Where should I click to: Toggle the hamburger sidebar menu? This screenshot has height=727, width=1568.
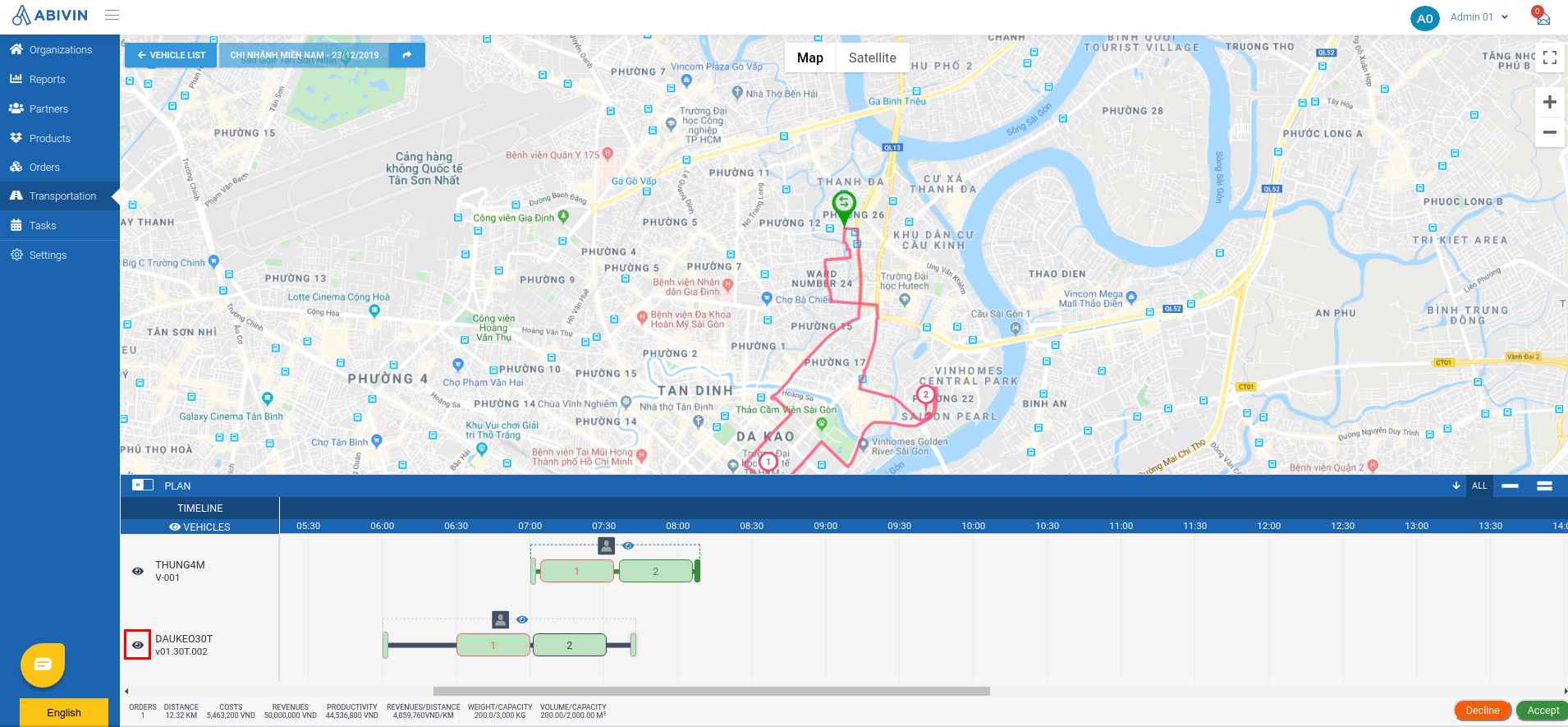112,15
